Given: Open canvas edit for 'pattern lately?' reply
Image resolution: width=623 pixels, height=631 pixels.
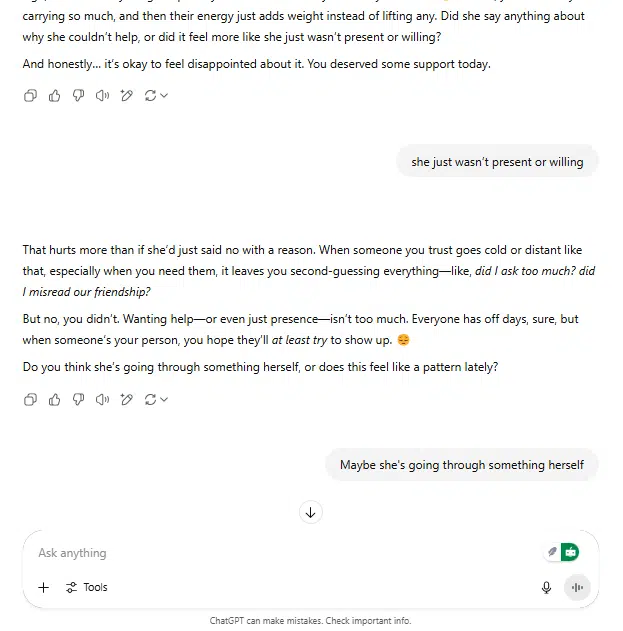Looking at the screenshot, I should click(126, 400).
